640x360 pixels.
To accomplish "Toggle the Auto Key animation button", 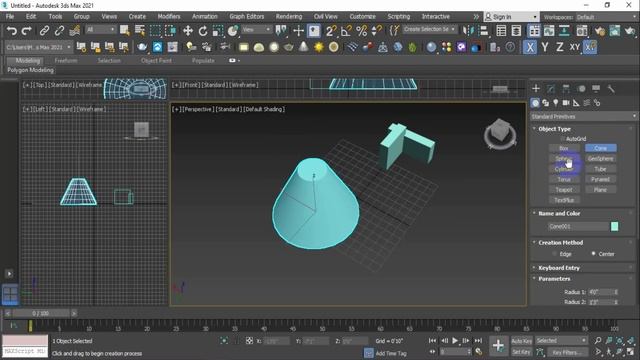I will pyautogui.click(x=521, y=341).
